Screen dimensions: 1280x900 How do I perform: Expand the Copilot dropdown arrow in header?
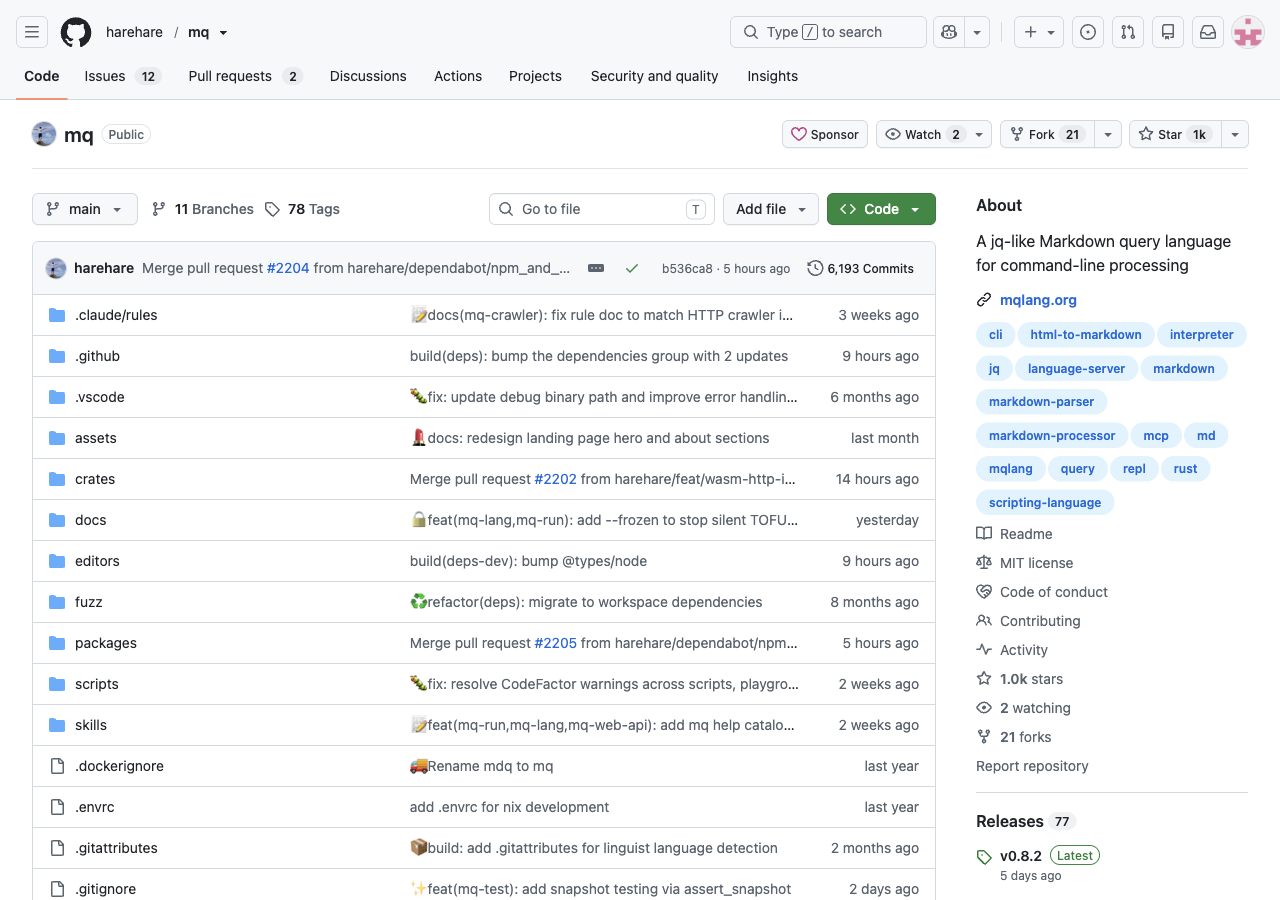click(977, 32)
